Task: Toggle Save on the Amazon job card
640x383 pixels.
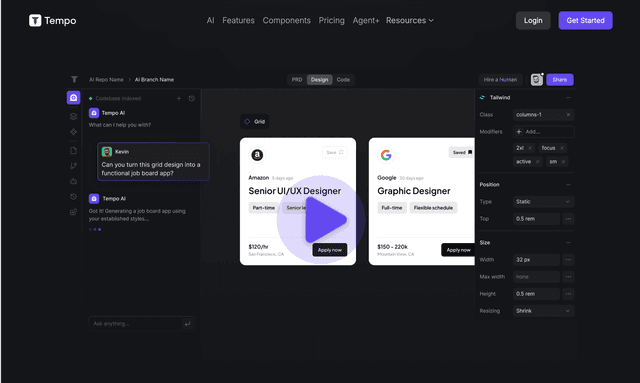Action: point(335,152)
